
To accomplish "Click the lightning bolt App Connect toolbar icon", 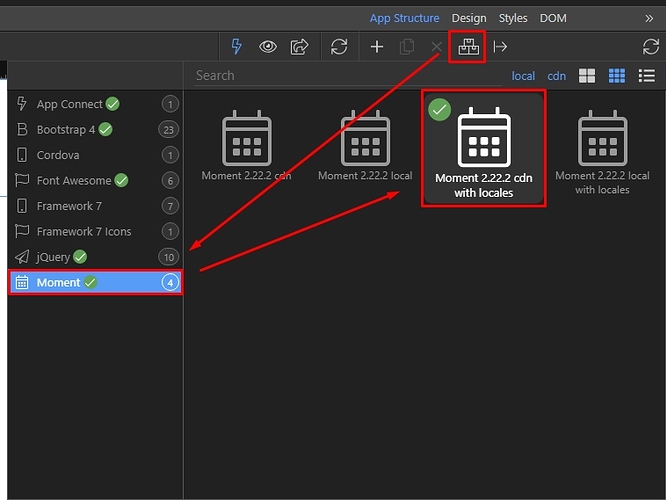I will tap(237, 47).
